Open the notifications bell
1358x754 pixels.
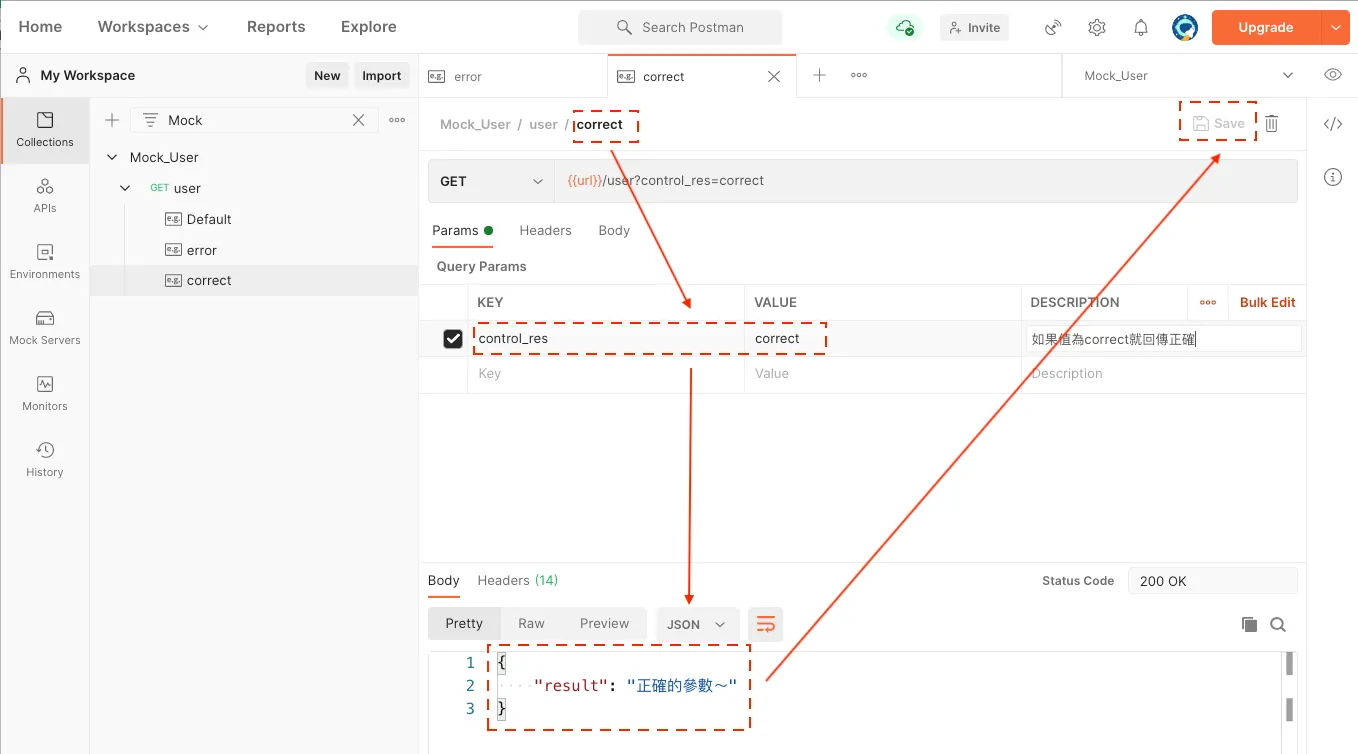tap(1141, 28)
